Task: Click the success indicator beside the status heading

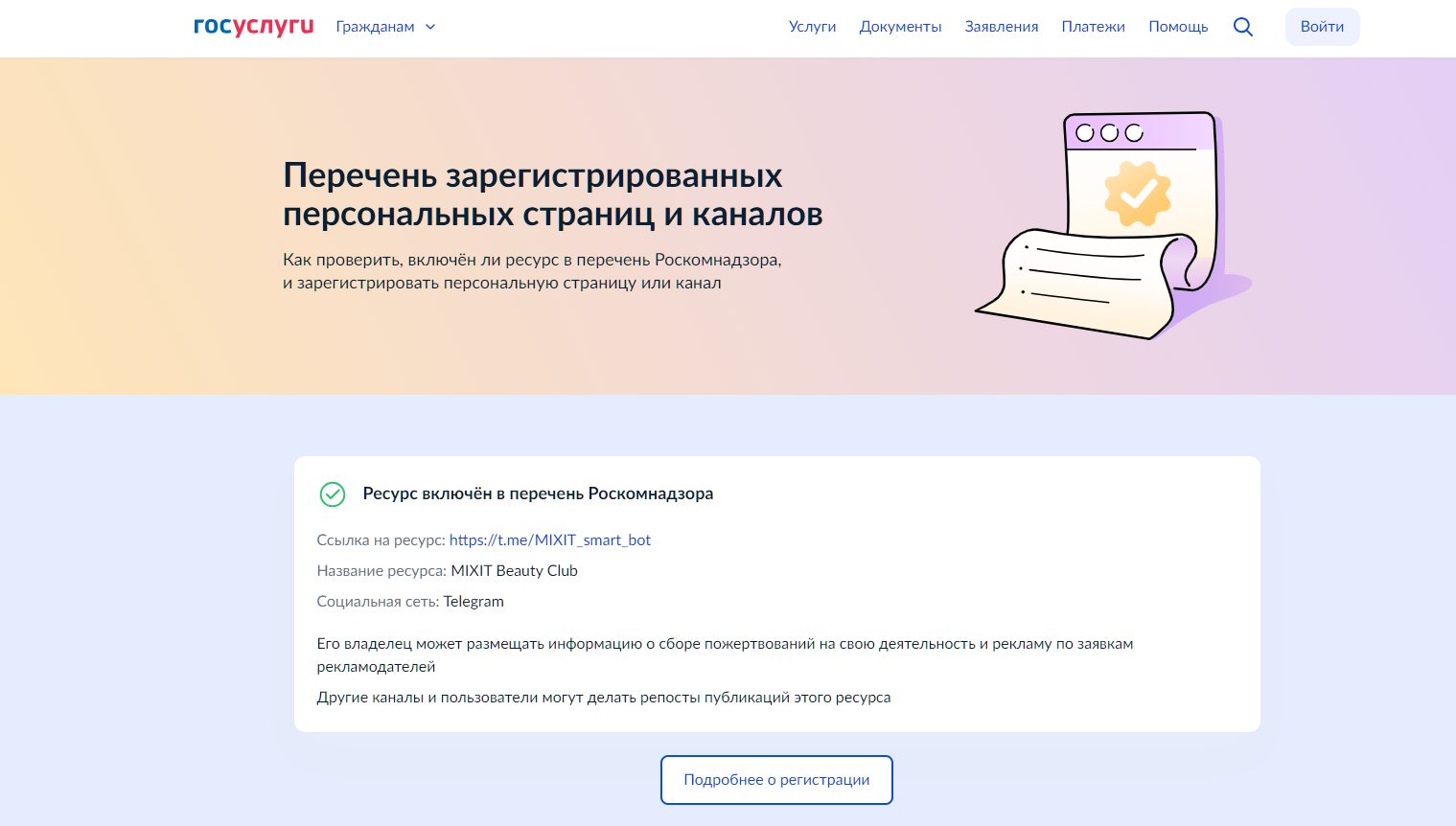Action: (x=332, y=494)
